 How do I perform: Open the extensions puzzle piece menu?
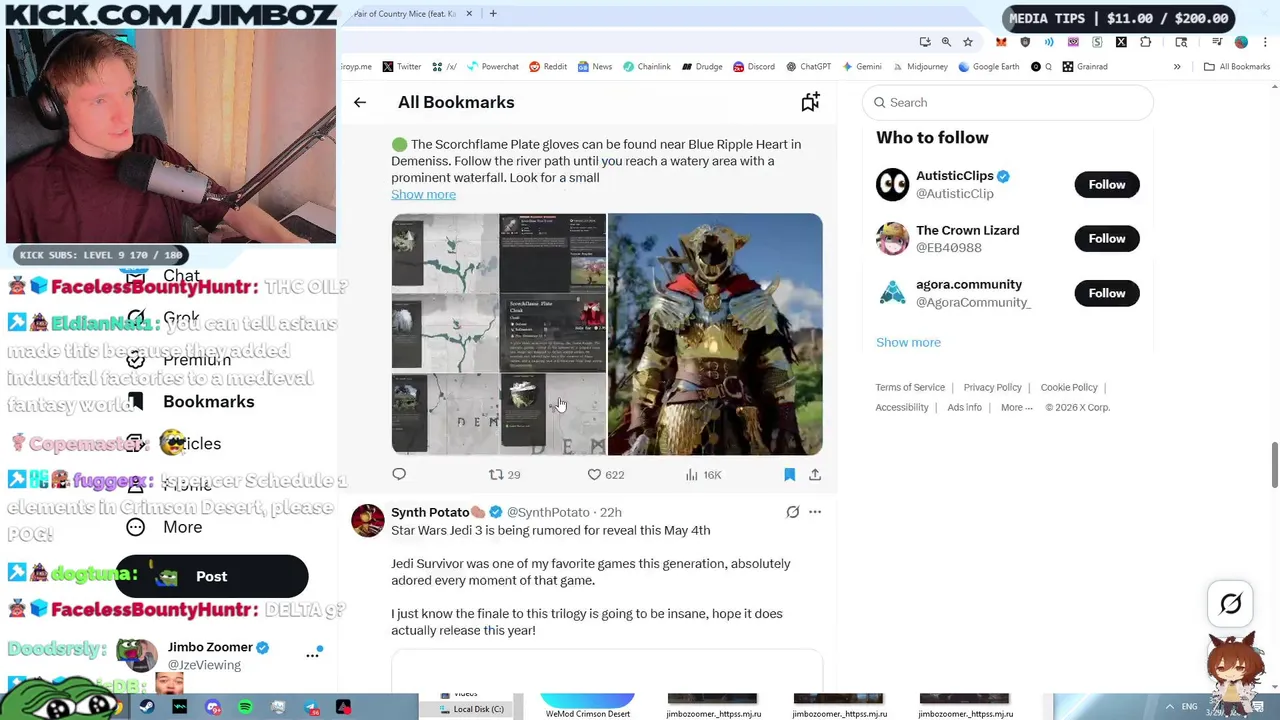pos(1145,42)
